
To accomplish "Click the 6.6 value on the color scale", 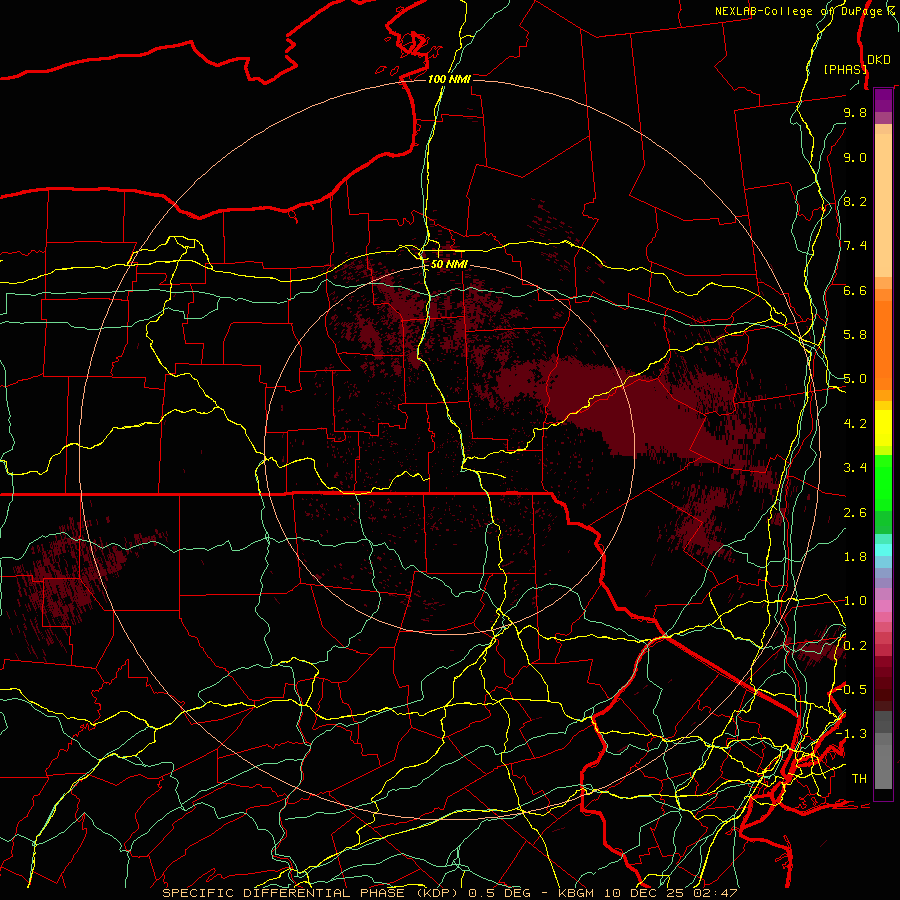I will [x=855, y=290].
